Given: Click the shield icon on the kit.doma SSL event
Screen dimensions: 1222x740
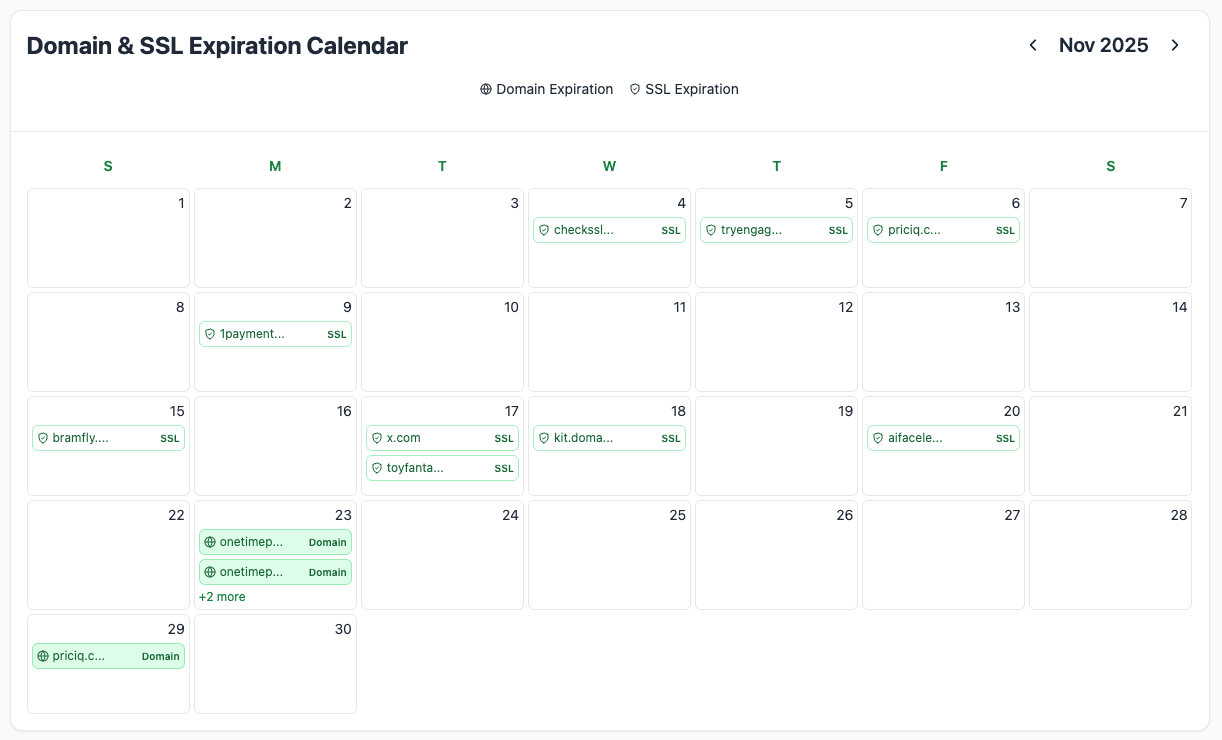Looking at the screenshot, I should [x=543, y=438].
